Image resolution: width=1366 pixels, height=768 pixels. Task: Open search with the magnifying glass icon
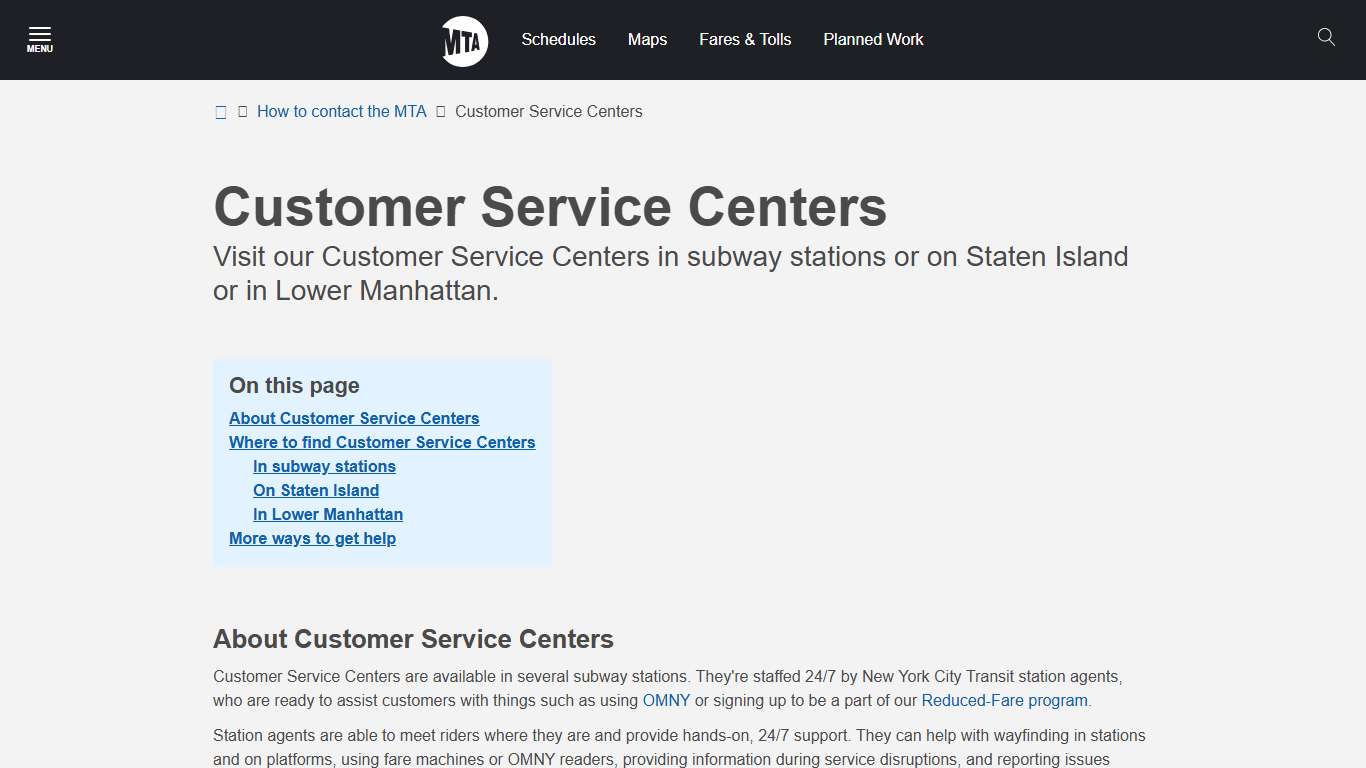click(x=1326, y=37)
